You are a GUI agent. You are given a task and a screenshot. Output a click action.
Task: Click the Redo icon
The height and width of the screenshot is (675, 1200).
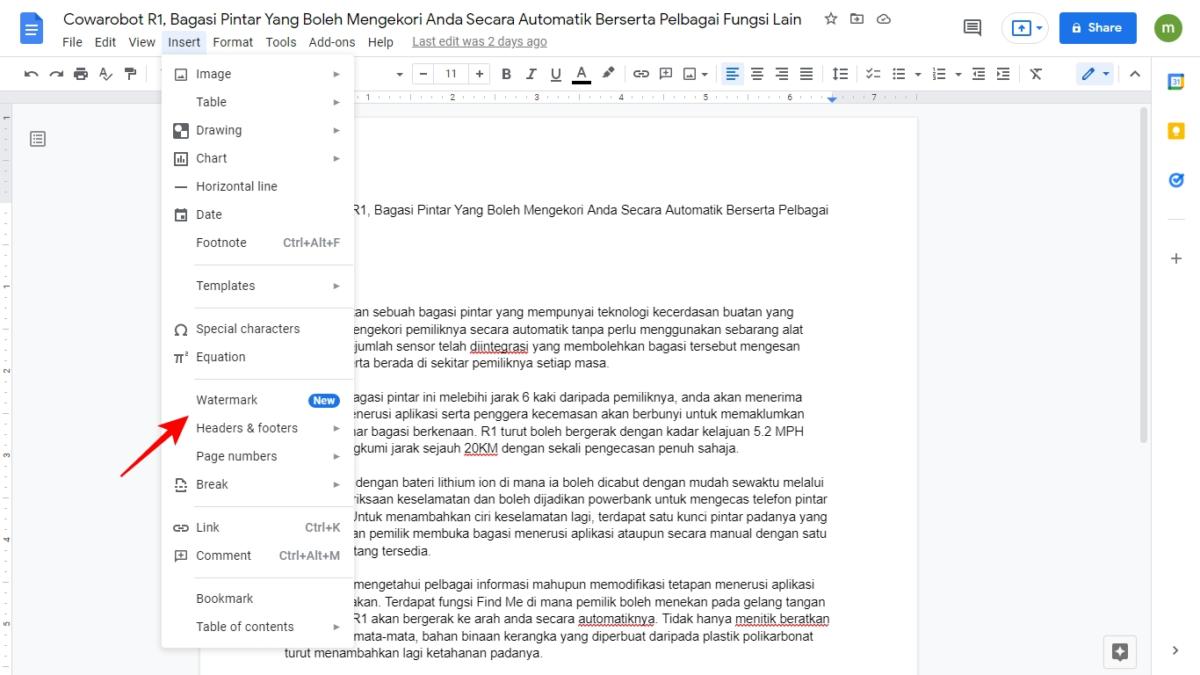(x=56, y=74)
